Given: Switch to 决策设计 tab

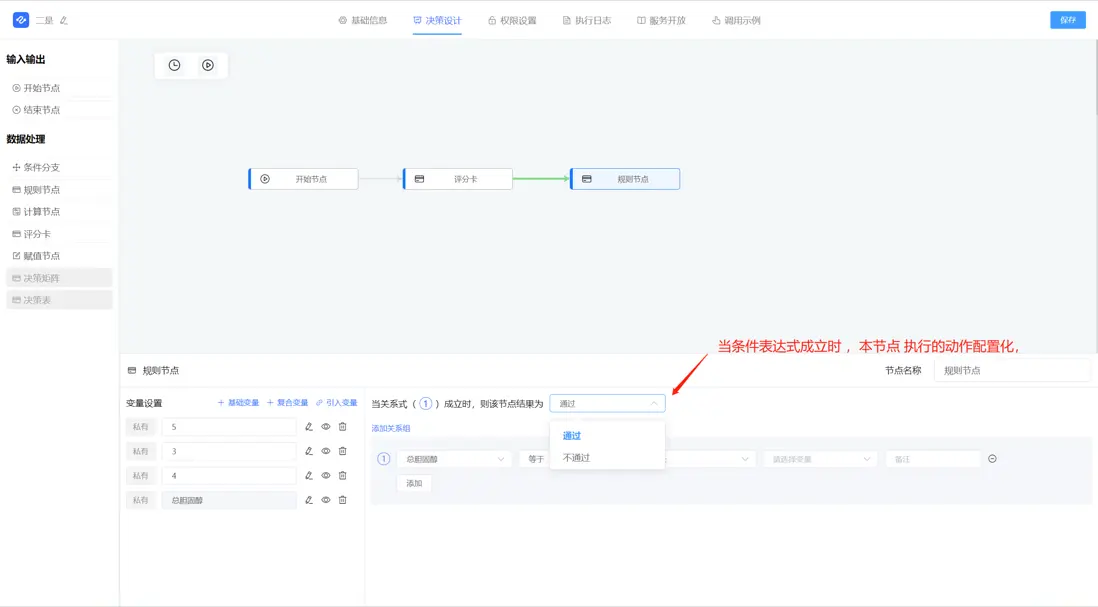Looking at the screenshot, I should [437, 20].
